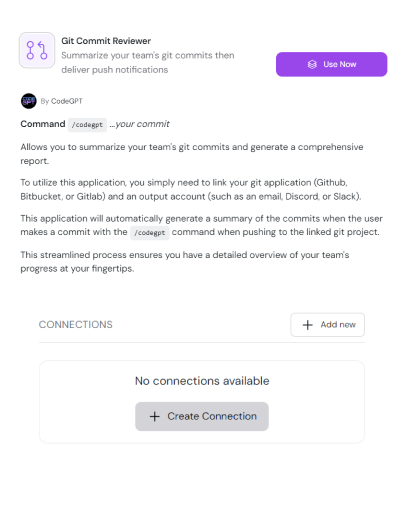The height and width of the screenshot is (519, 416).
Task: Click the Summarize your team's git commits subtitle
Action: point(148,62)
